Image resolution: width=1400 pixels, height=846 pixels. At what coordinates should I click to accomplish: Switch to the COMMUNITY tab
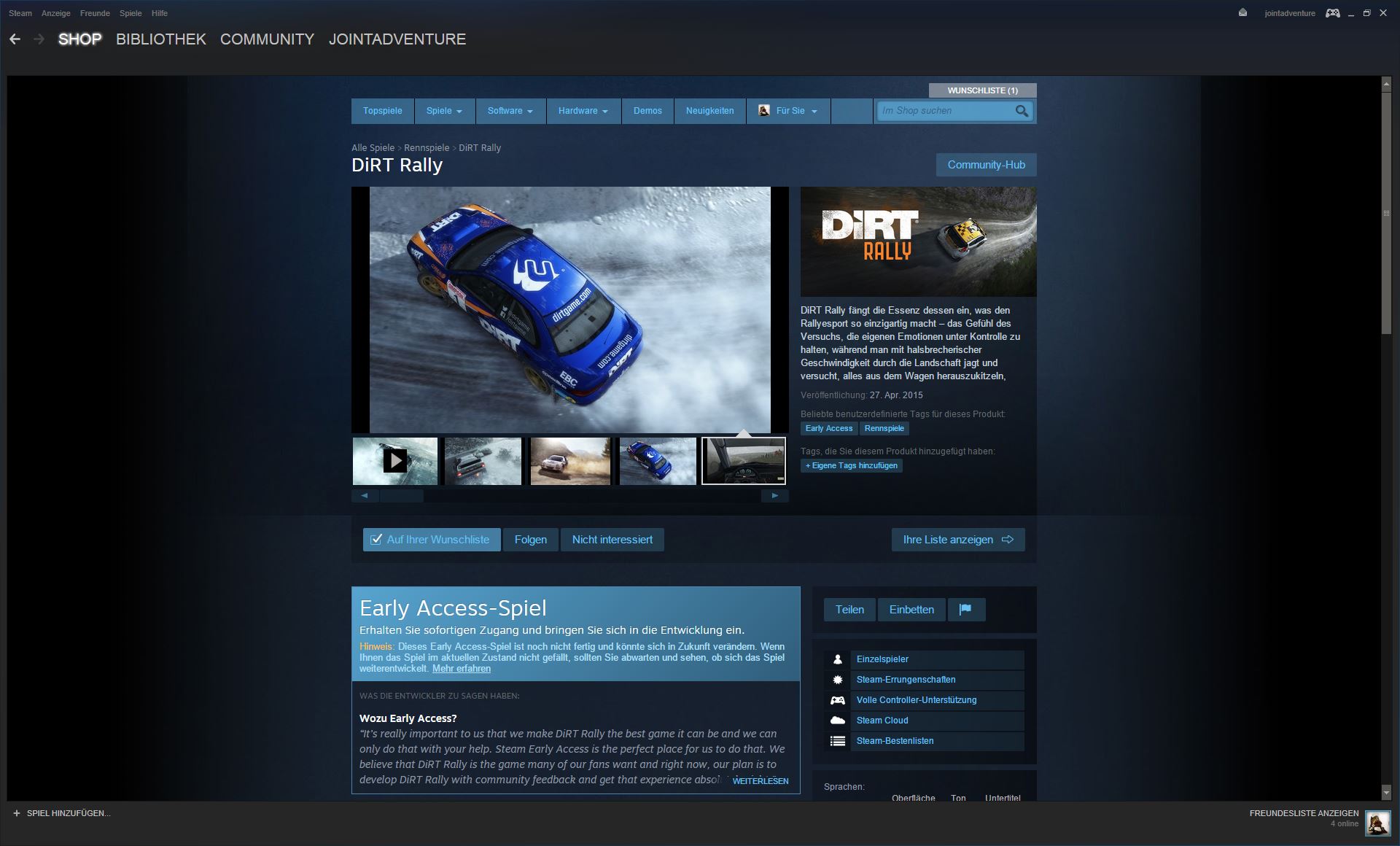267,39
